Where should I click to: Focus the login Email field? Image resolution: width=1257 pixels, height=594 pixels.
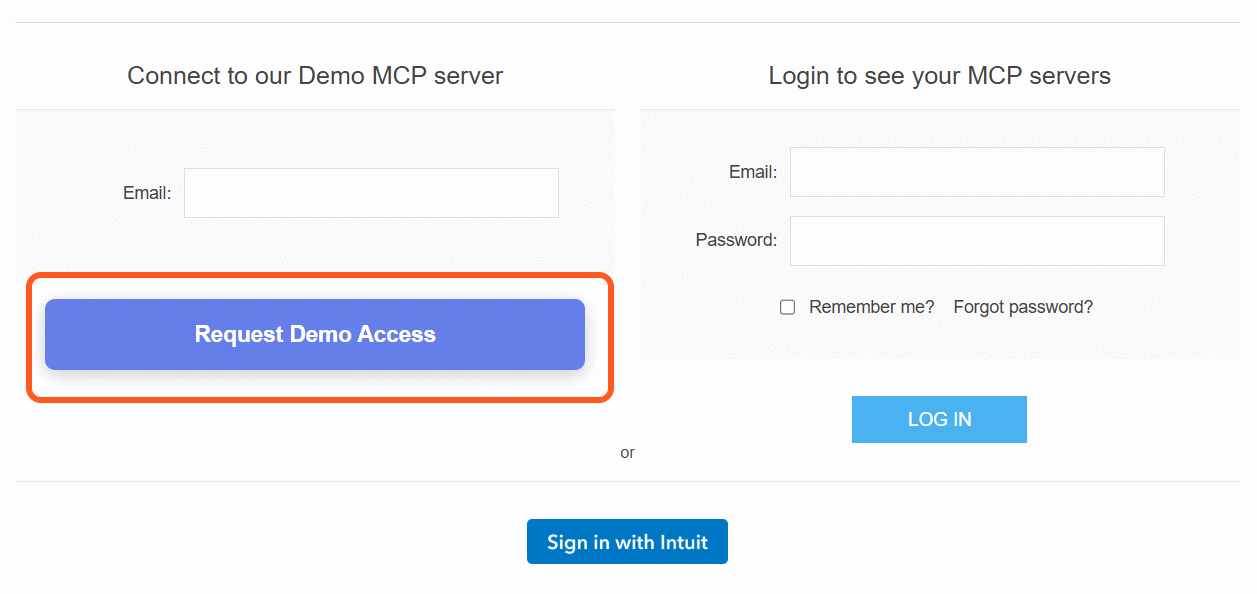[976, 171]
